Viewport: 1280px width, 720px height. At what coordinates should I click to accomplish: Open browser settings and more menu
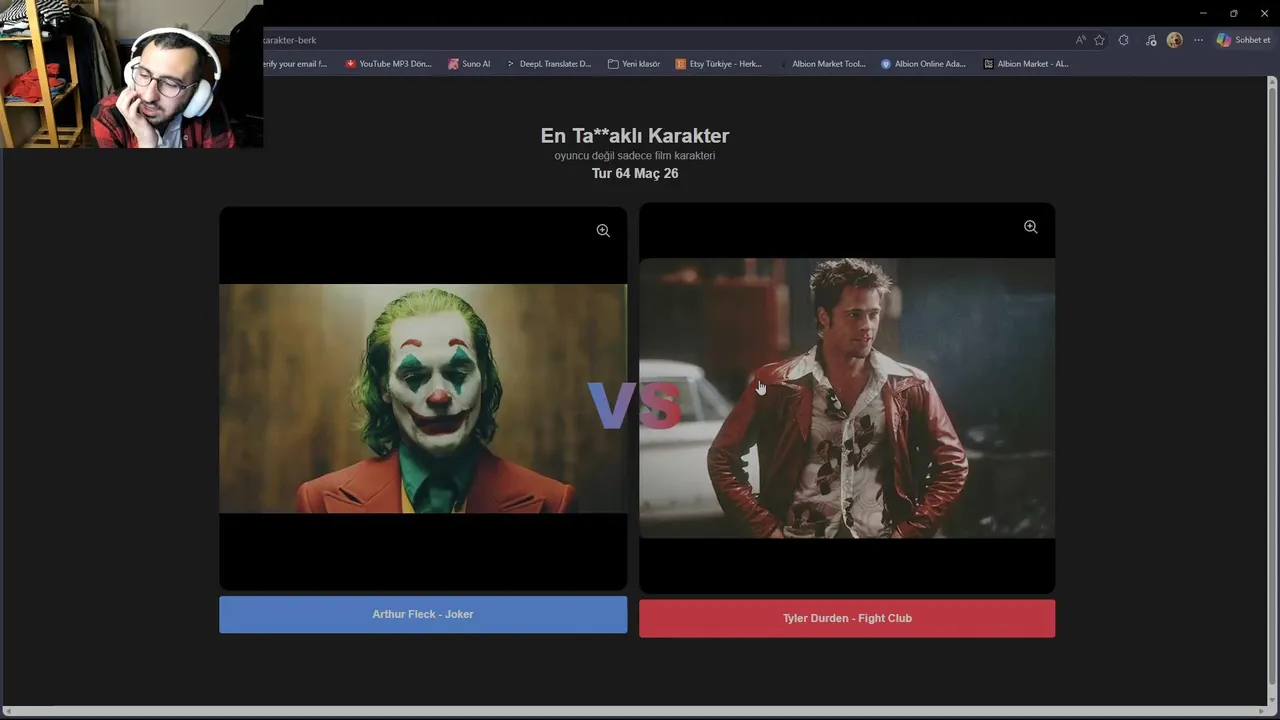pyautogui.click(x=1198, y=40)
